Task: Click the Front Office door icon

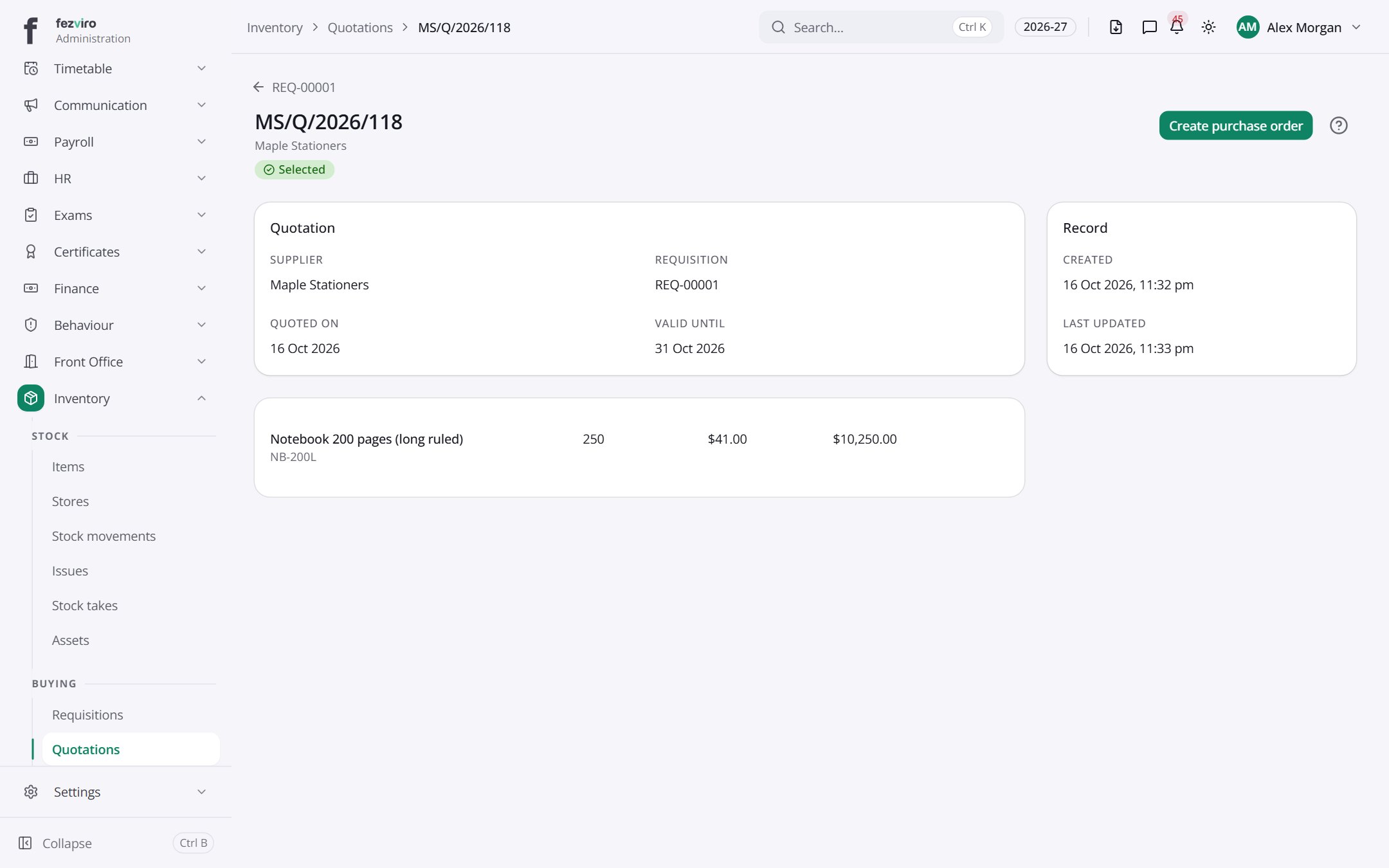Action: point(31,361)
